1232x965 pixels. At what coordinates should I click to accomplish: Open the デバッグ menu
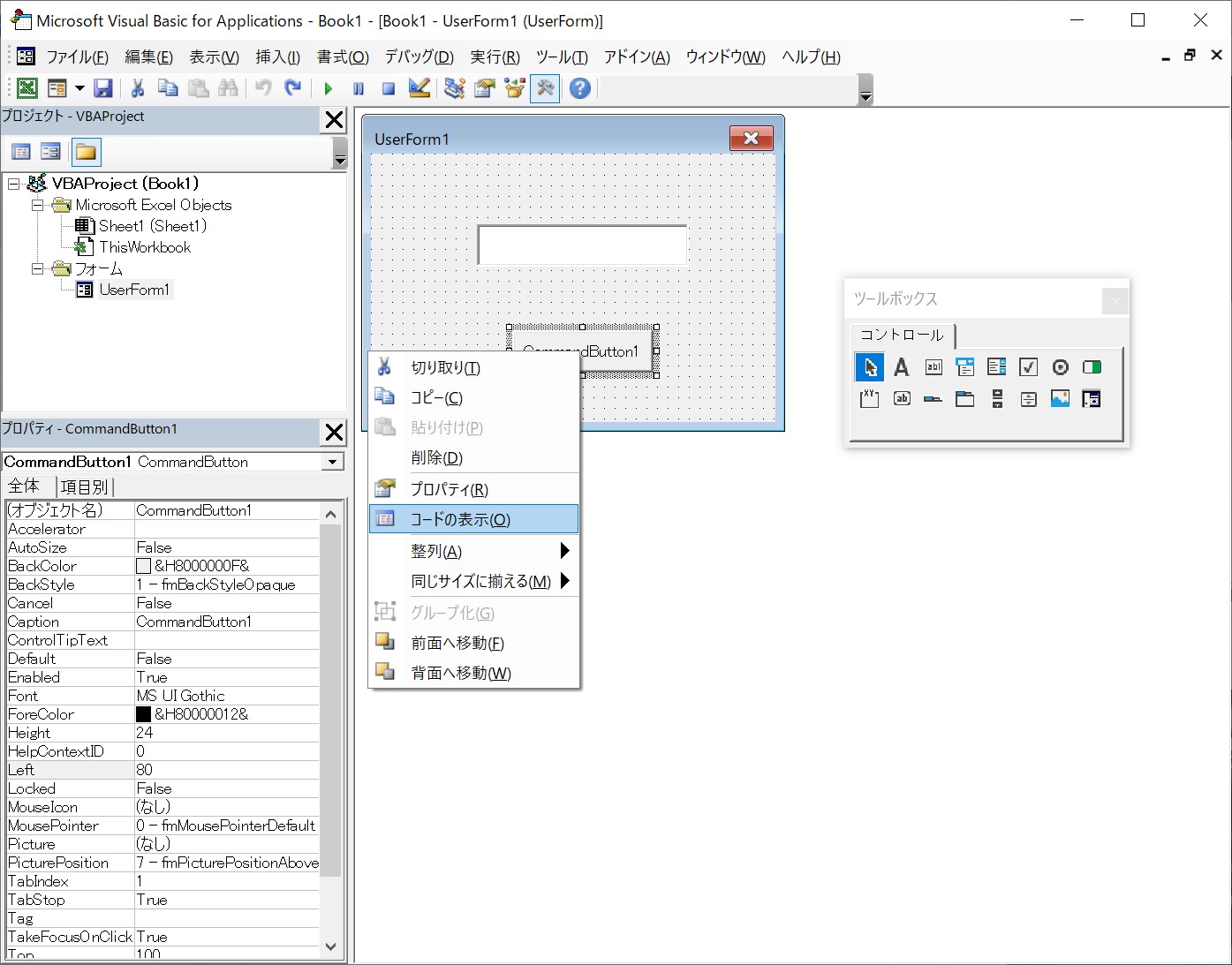coord(419,57)
